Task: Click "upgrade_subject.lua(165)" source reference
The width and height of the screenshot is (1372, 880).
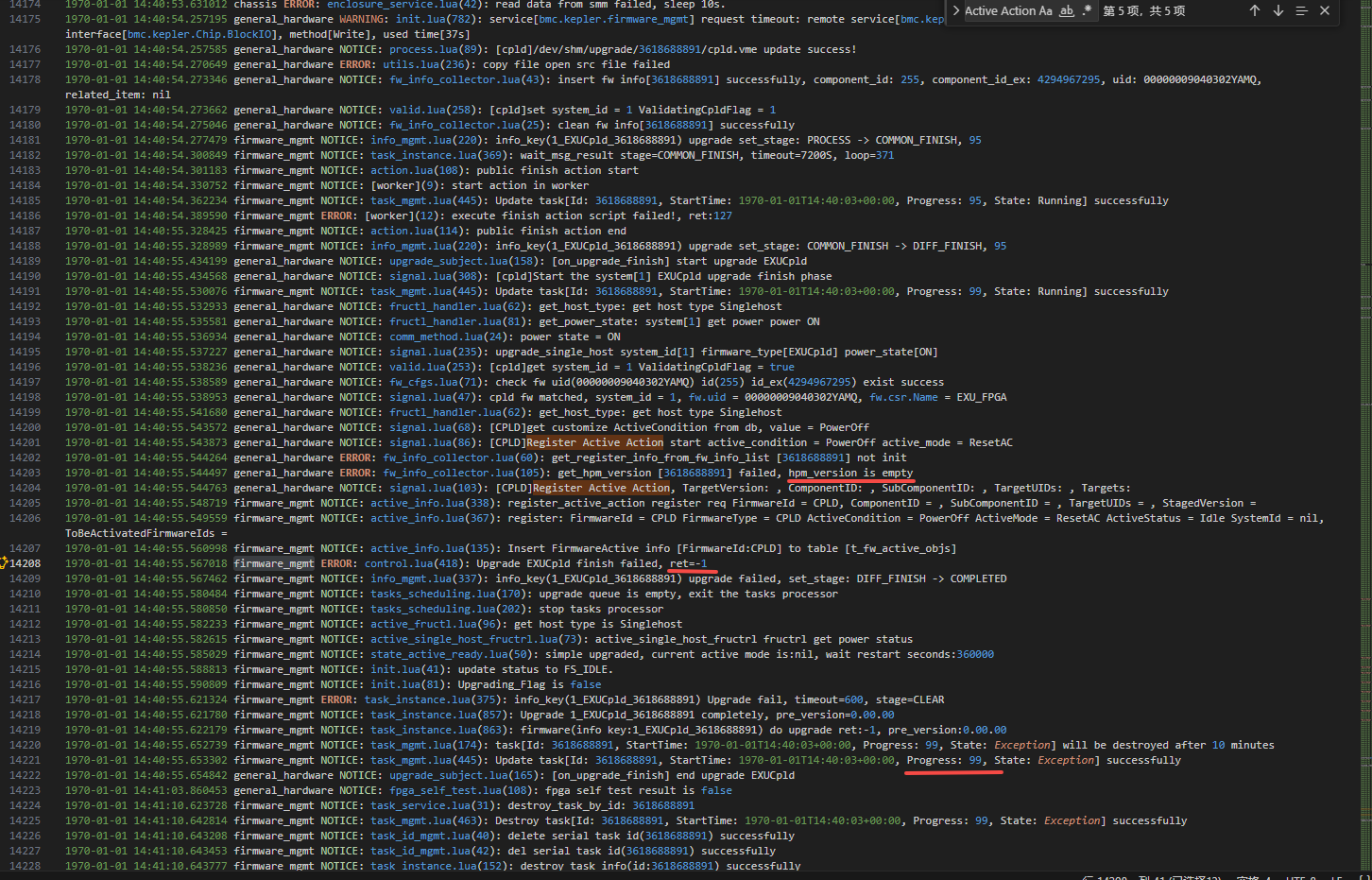Action: click(x=464, y=775)
